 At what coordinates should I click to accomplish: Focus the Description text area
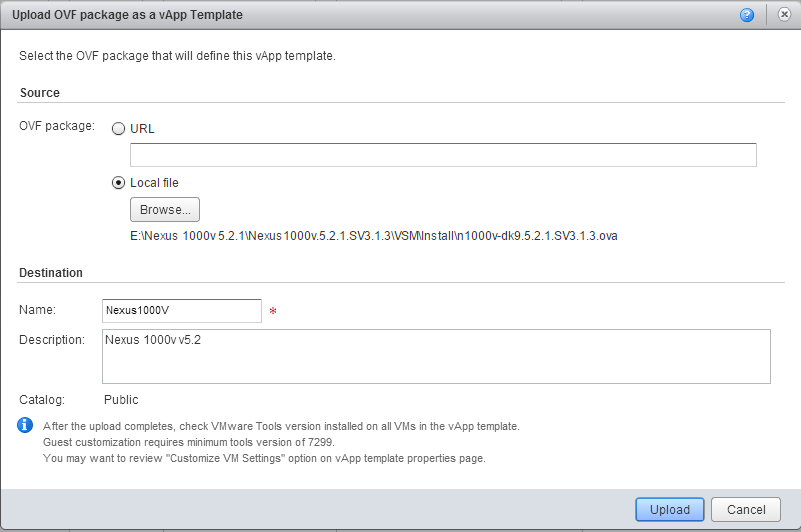(437, 356)
